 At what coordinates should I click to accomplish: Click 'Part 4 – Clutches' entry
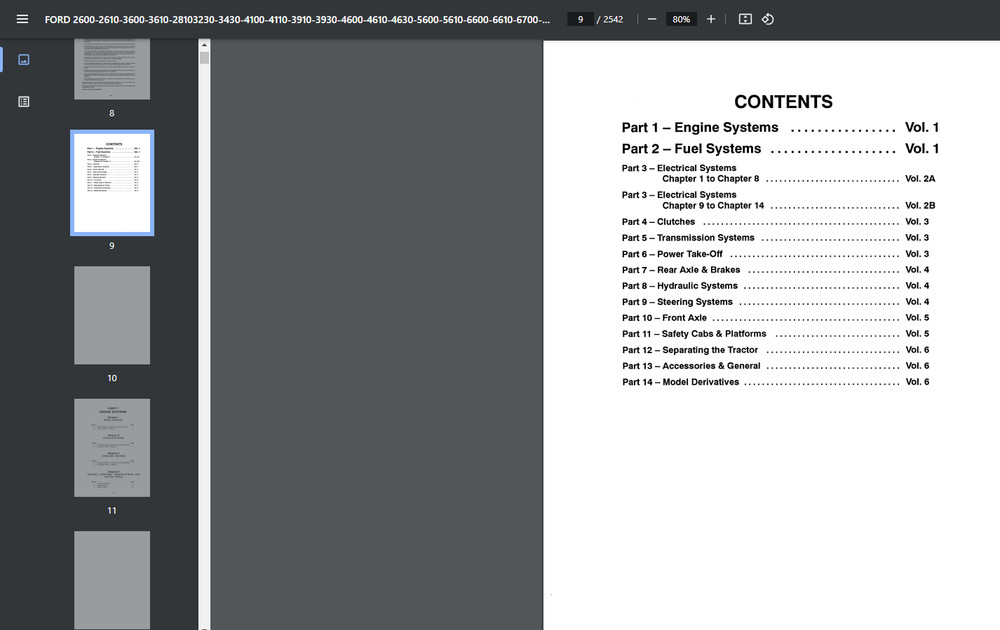click(658, 222)
